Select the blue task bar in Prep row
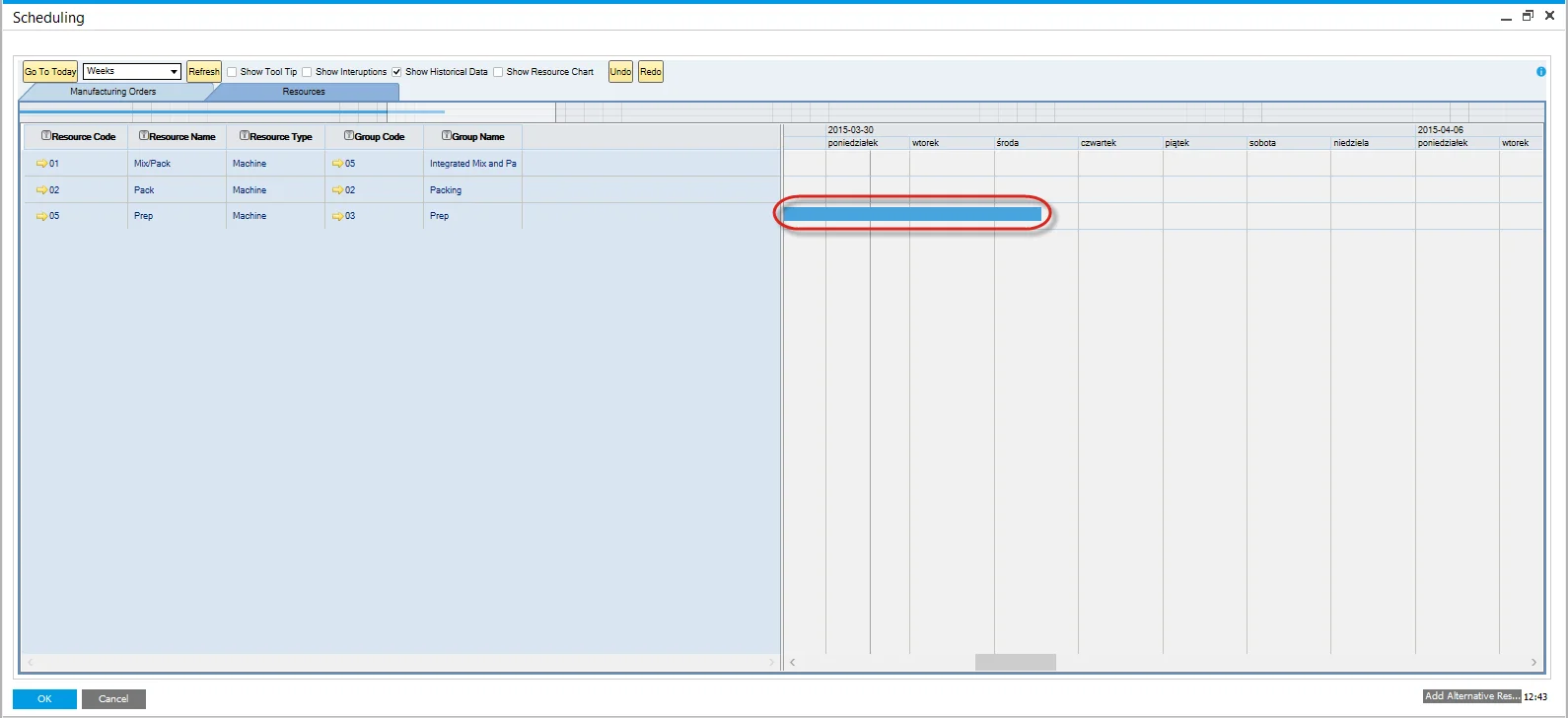 click(911, 214)
